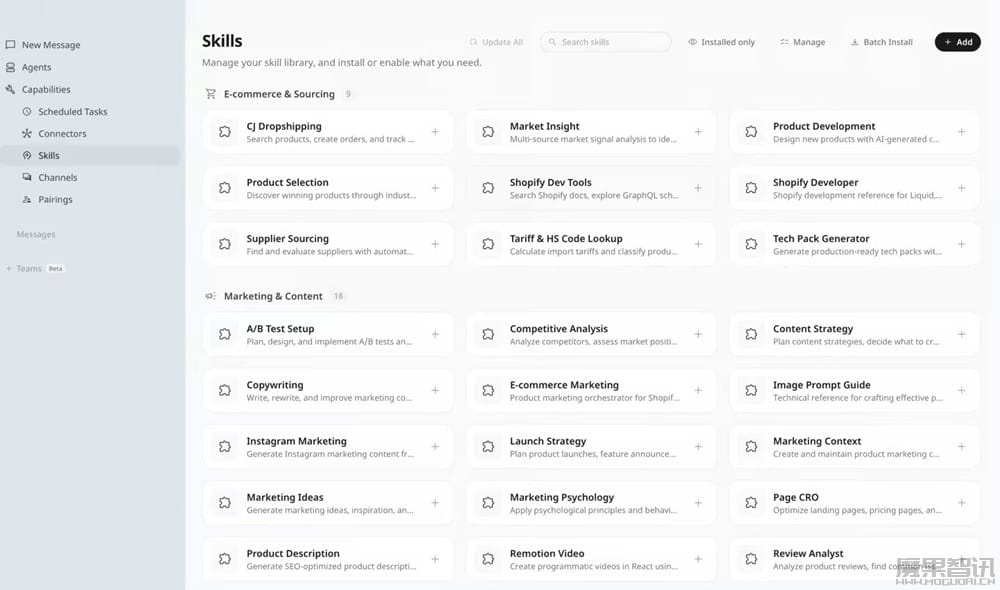Collapse the Marketing & Content category
Image resolution: width=1000 pixels, height=590 pixels.
pos(272,296)
